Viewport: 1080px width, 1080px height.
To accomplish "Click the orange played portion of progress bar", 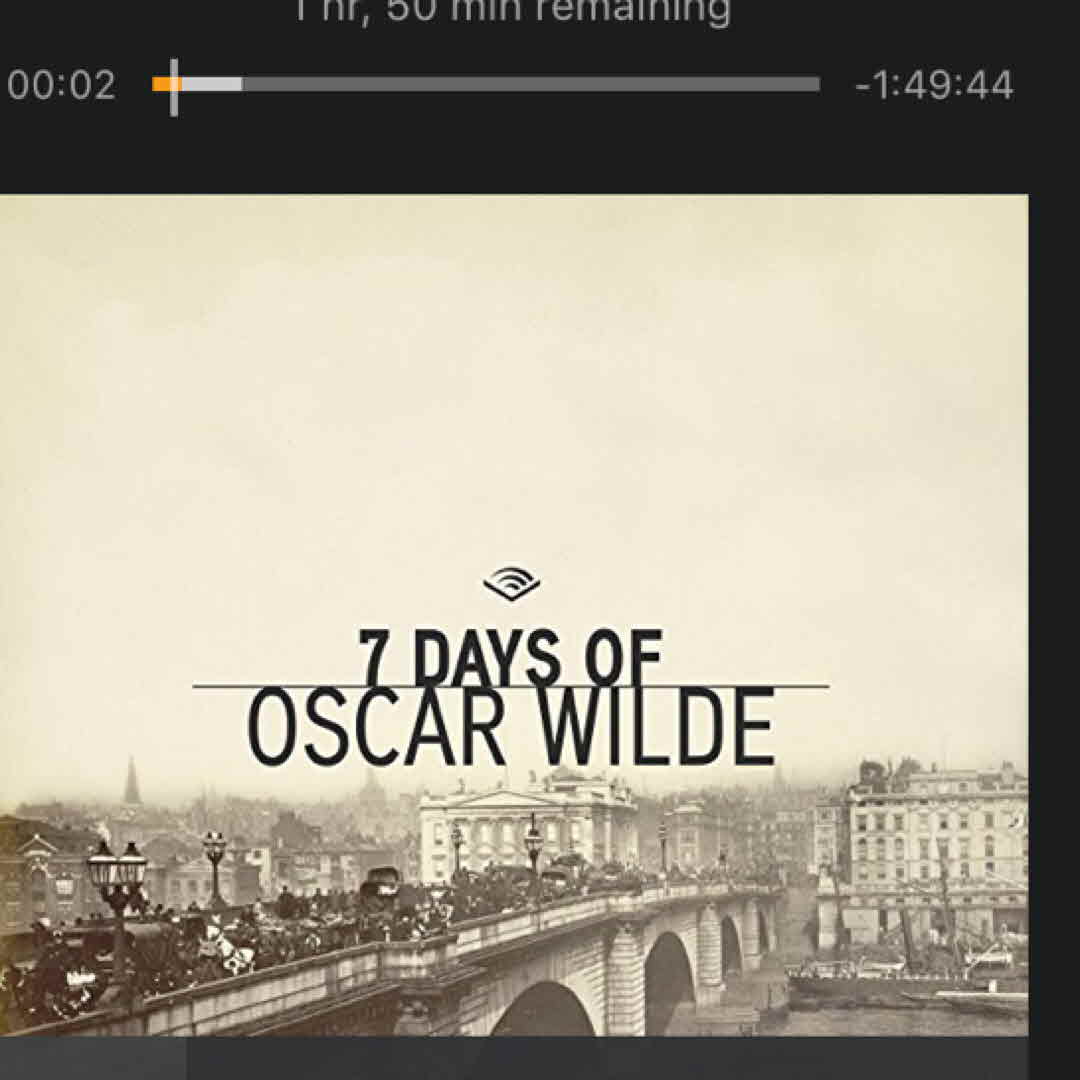I will coord(162,84).
